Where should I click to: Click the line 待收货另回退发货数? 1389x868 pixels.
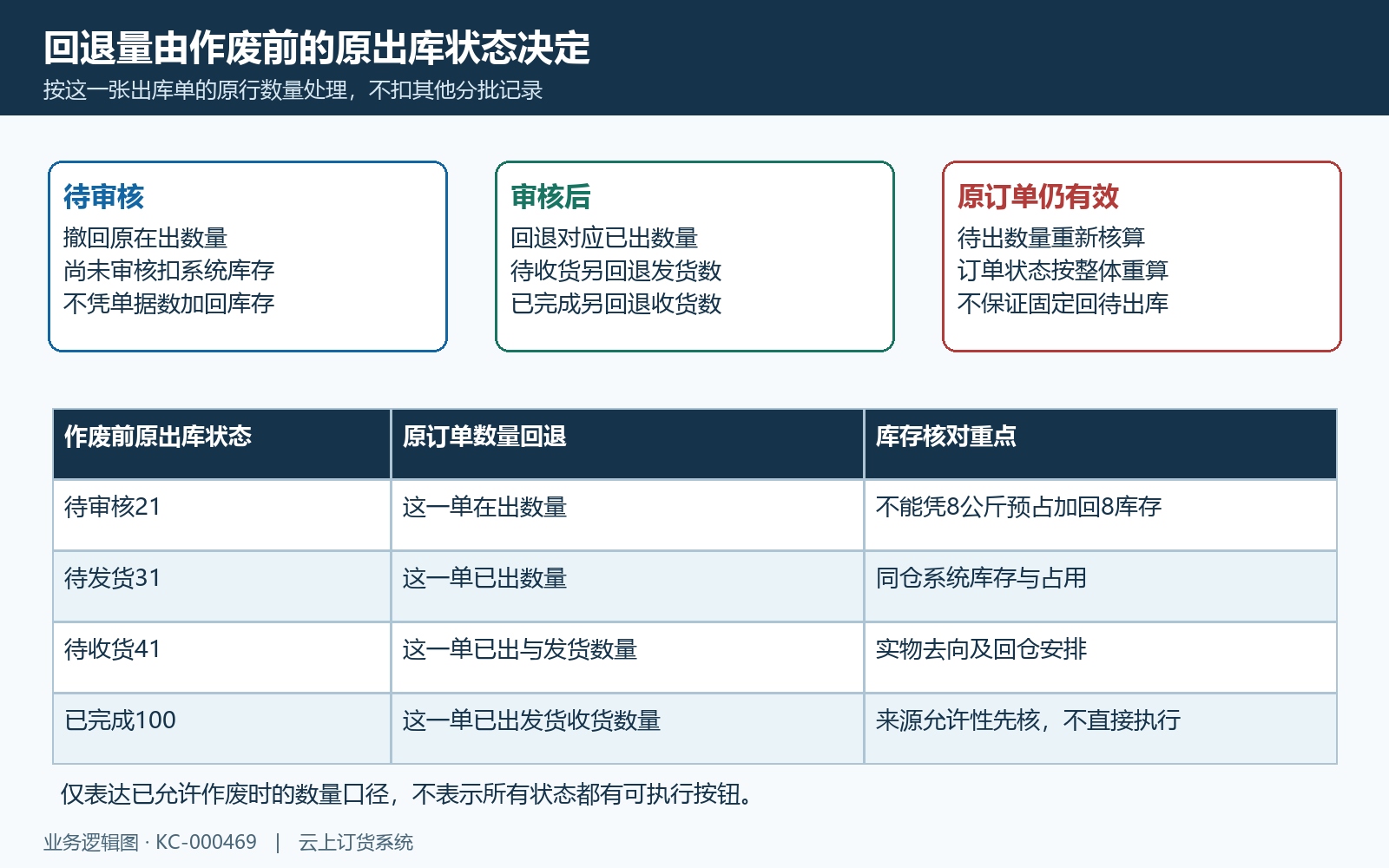pos(616,271)
